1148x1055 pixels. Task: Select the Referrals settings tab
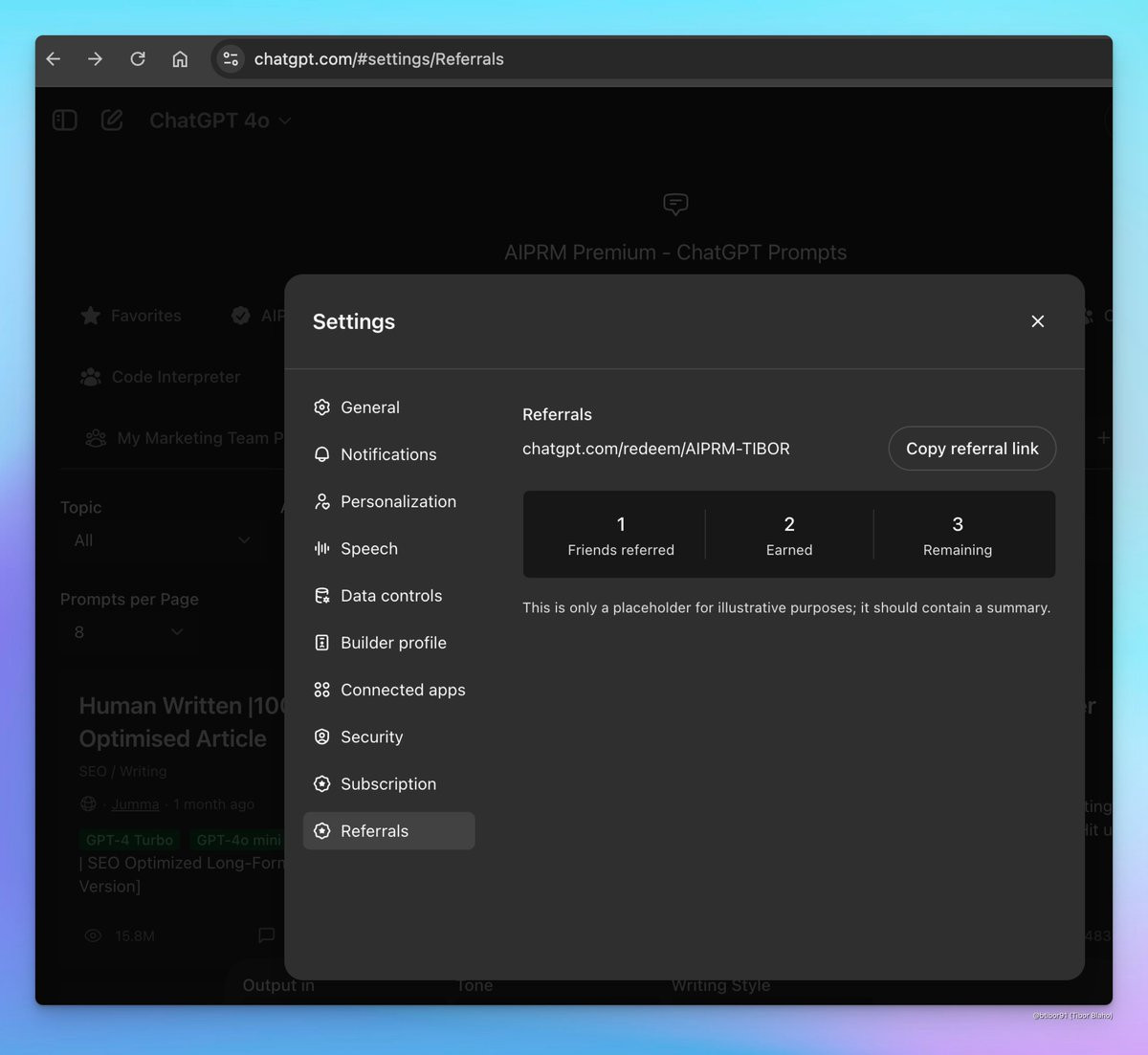[x=389, y=831]
